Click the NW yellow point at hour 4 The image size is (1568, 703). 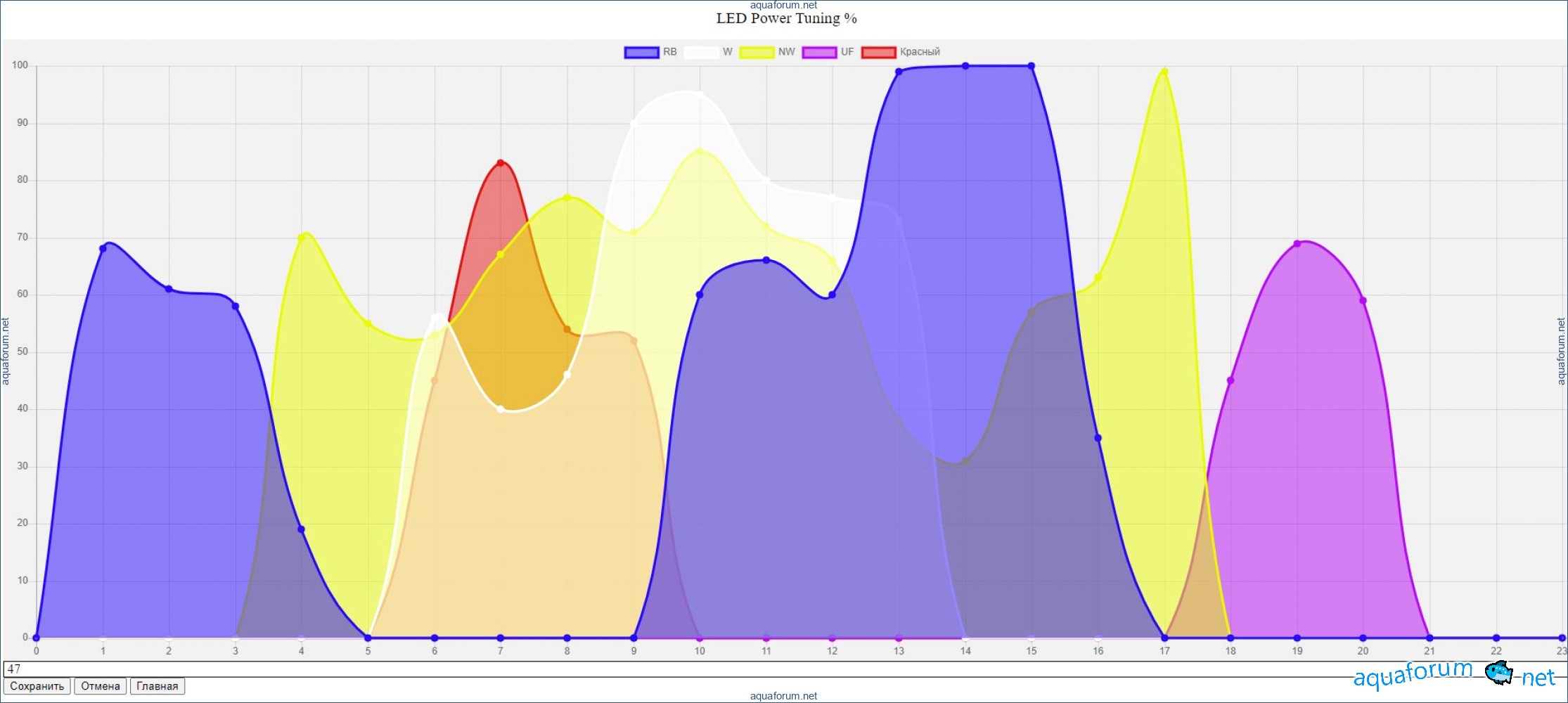302,238
